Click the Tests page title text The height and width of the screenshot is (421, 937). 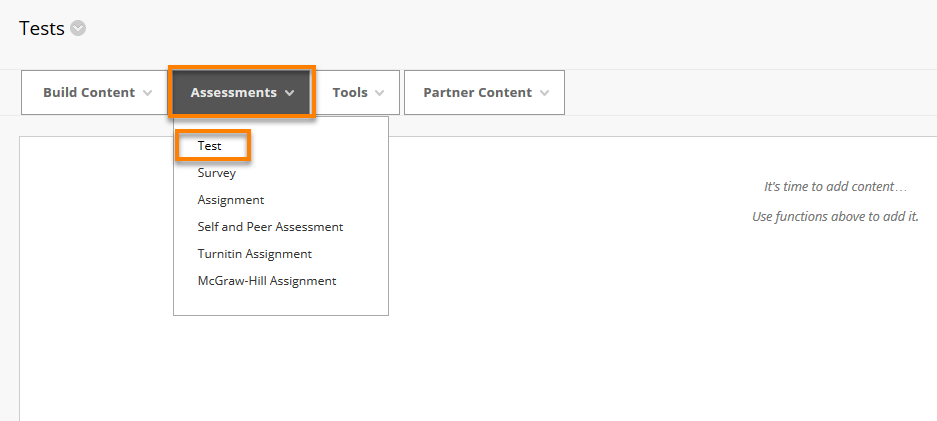(x=42, y=28)
